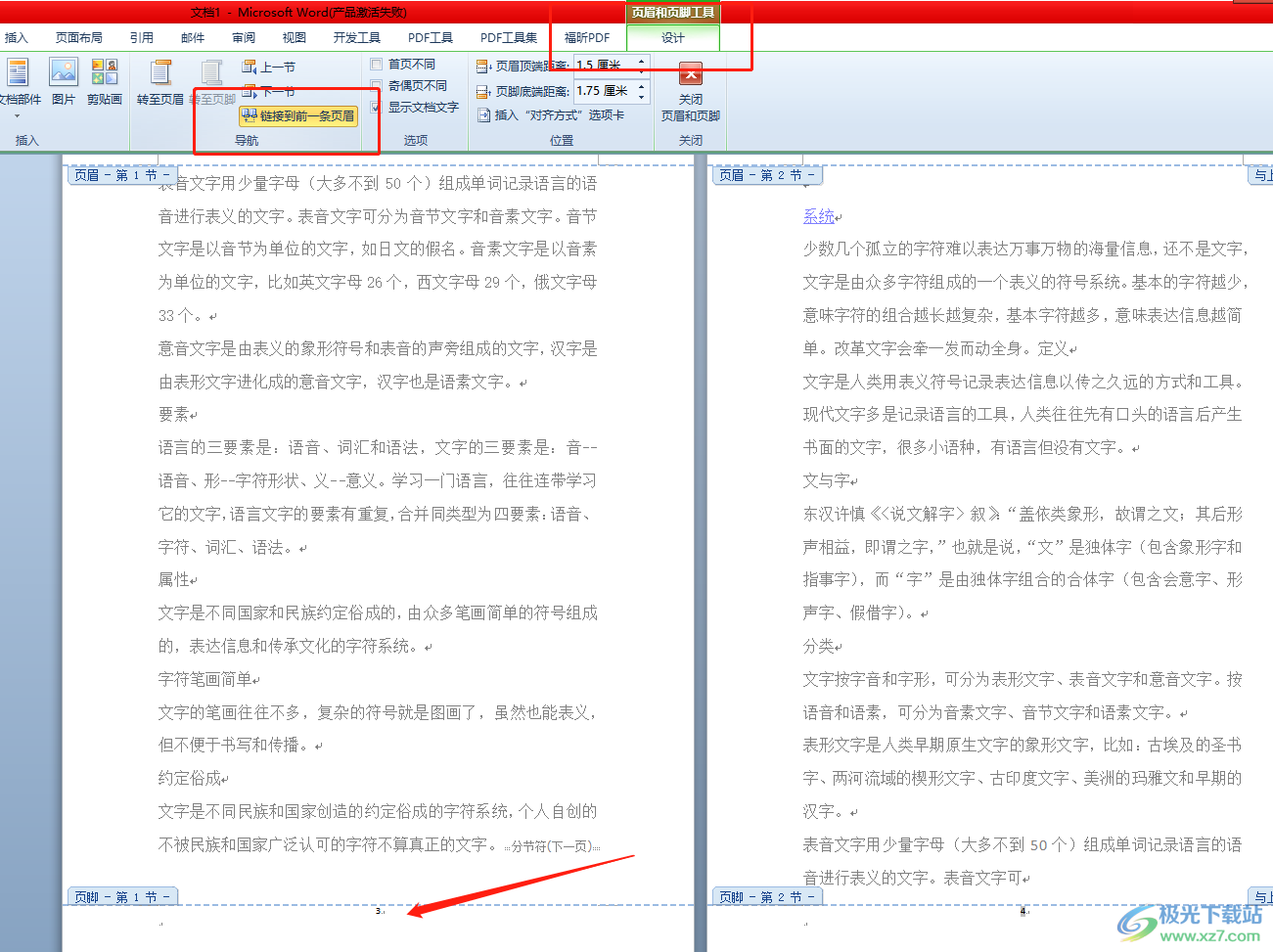The height and width of the screenshot is (952, 1273).
Task: Enable 首页不同 checkbox
Action: pyautogui.click(x=376, y=65)
